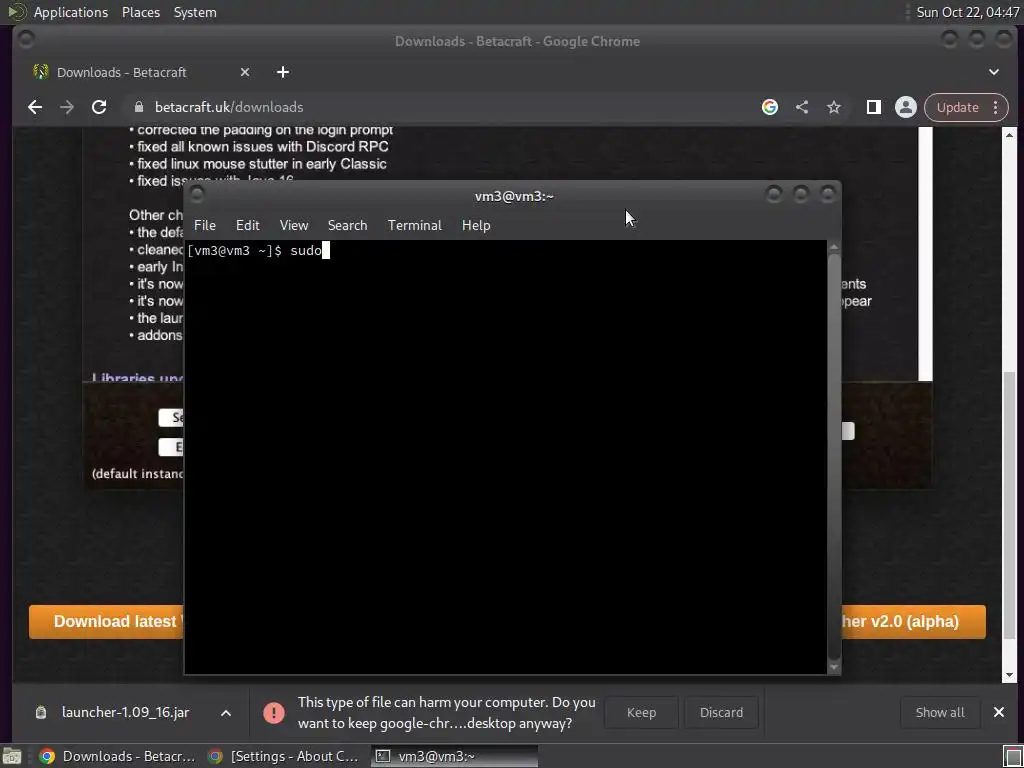Viewport: 1024px width, 768px height.
Task: Switch to Downloads - Betacraft taskbar window
Action: point(118,756)
